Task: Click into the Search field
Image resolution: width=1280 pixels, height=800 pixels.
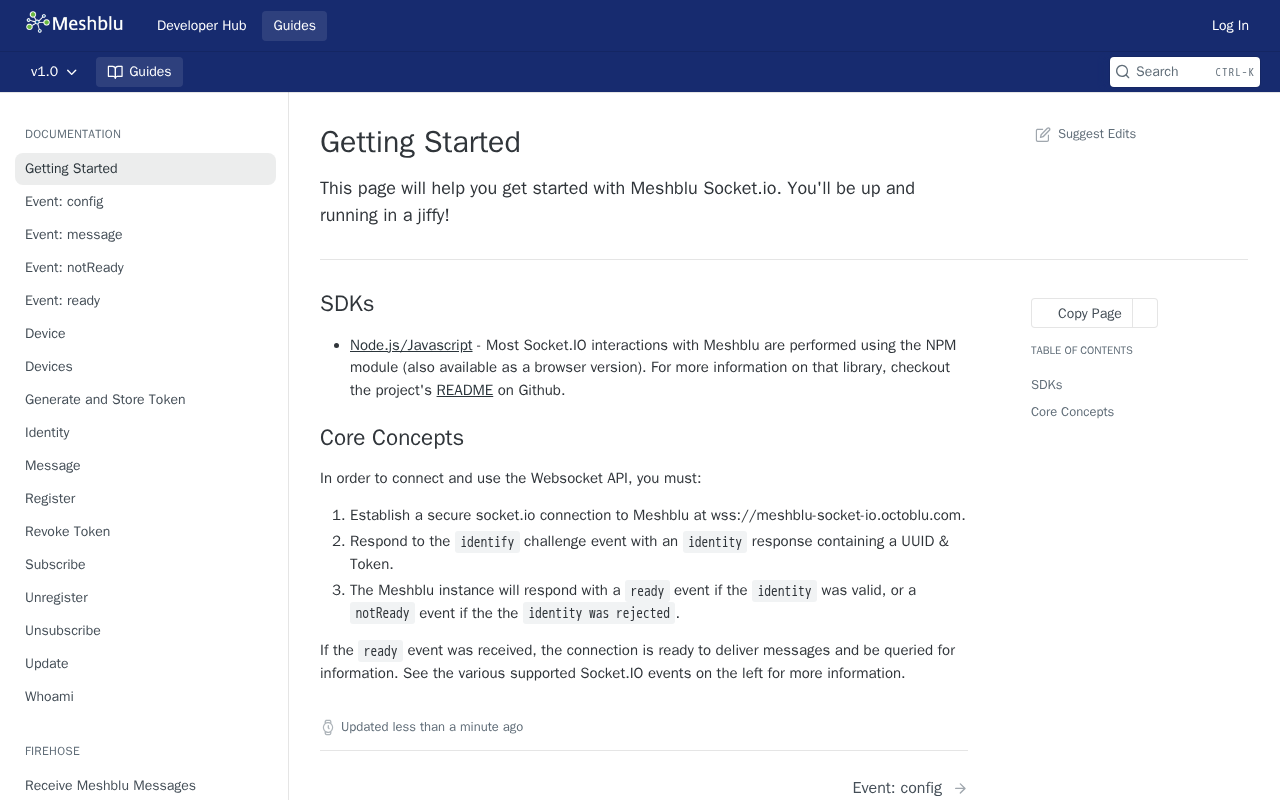Action: point(1185,72)
